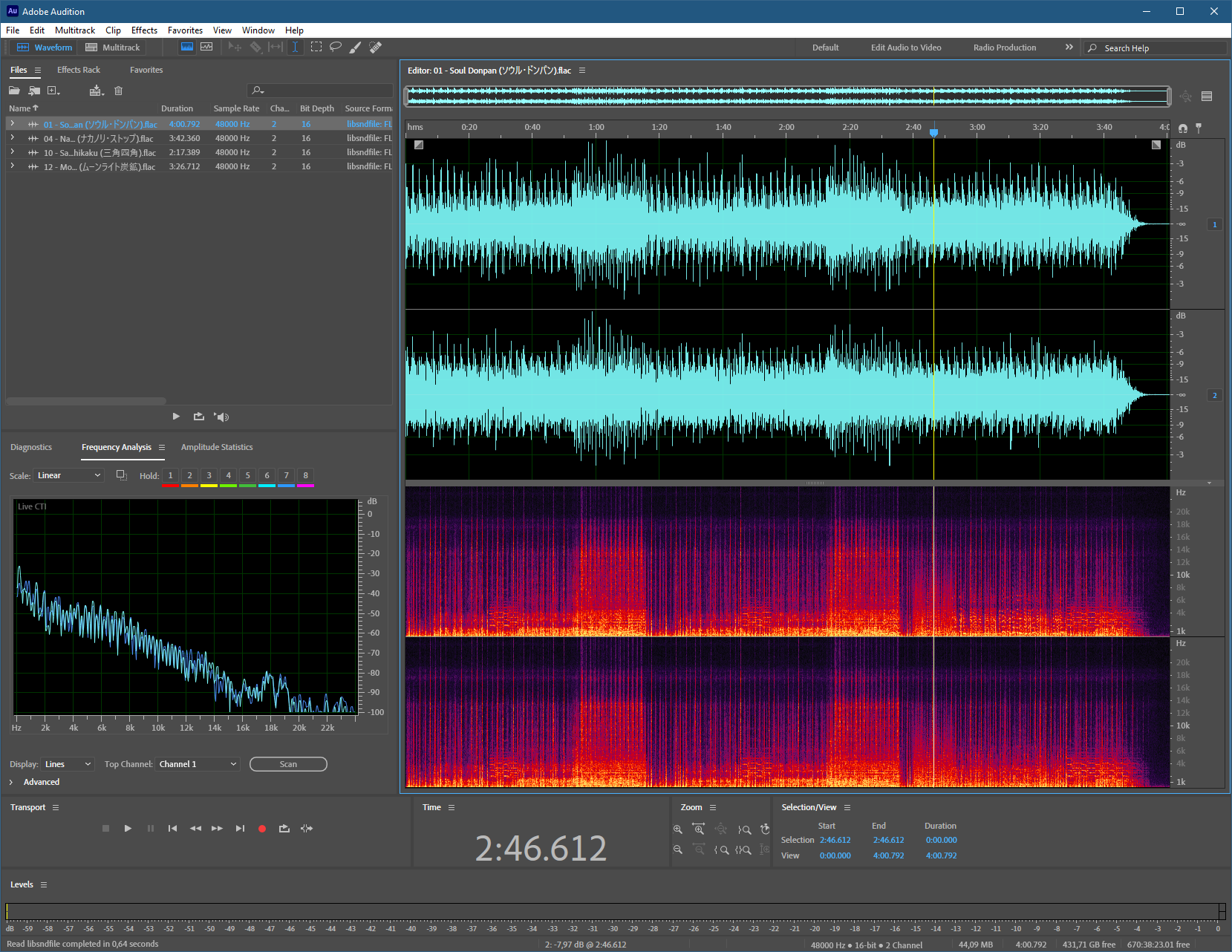Viewport: 1232px width, 952px height.
Task: Toggle Show Spectral Frequency Display
Action: click(187, 47)
